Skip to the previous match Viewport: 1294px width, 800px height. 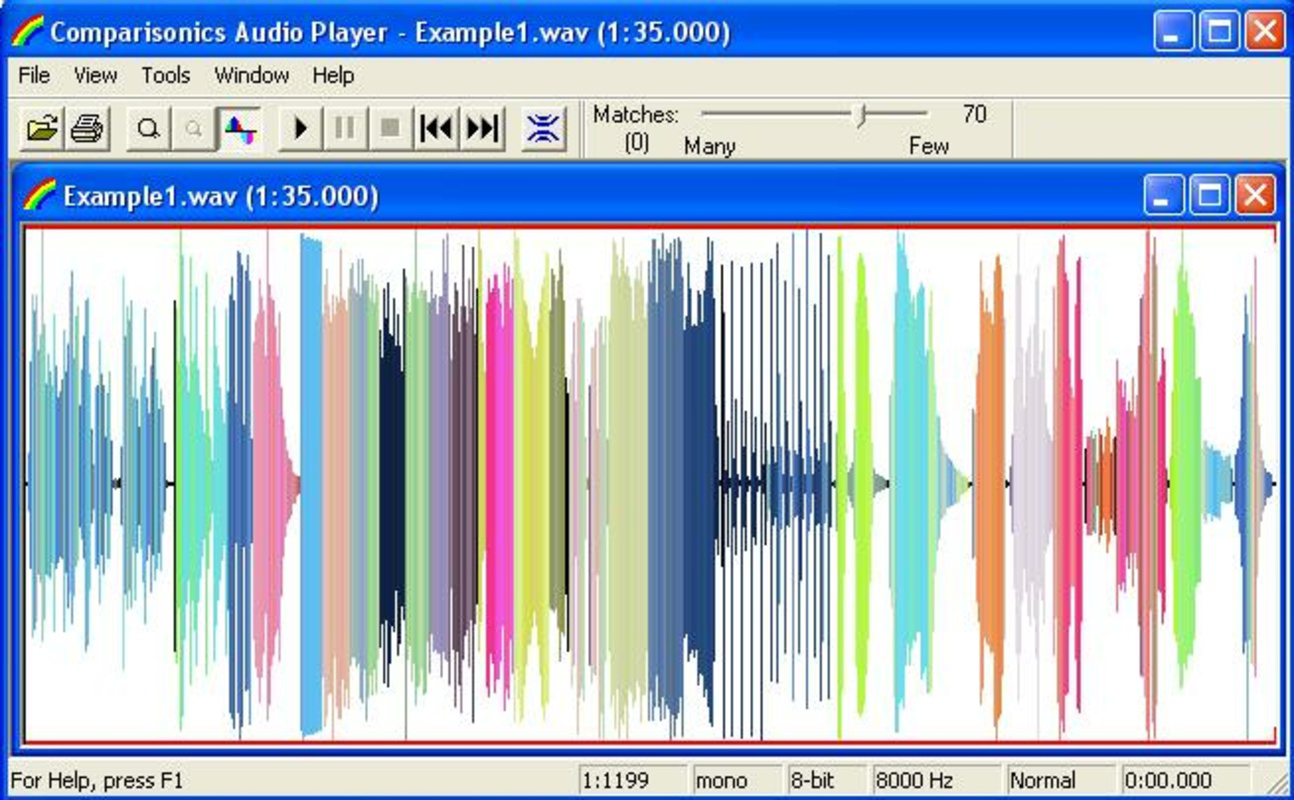436,129
